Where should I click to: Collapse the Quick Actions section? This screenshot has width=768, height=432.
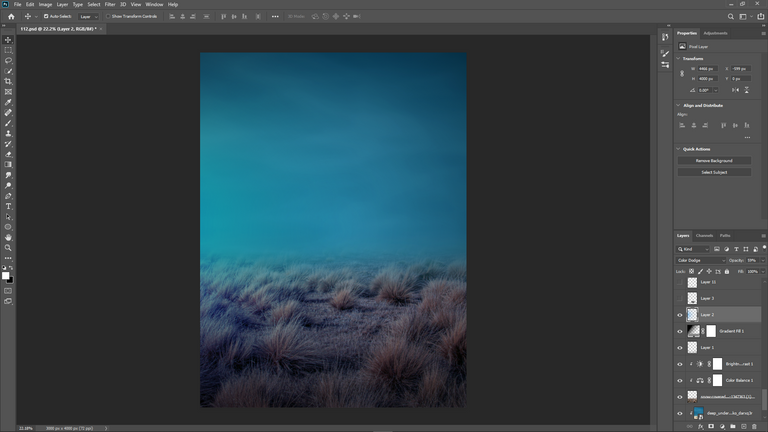pos(678,149)
